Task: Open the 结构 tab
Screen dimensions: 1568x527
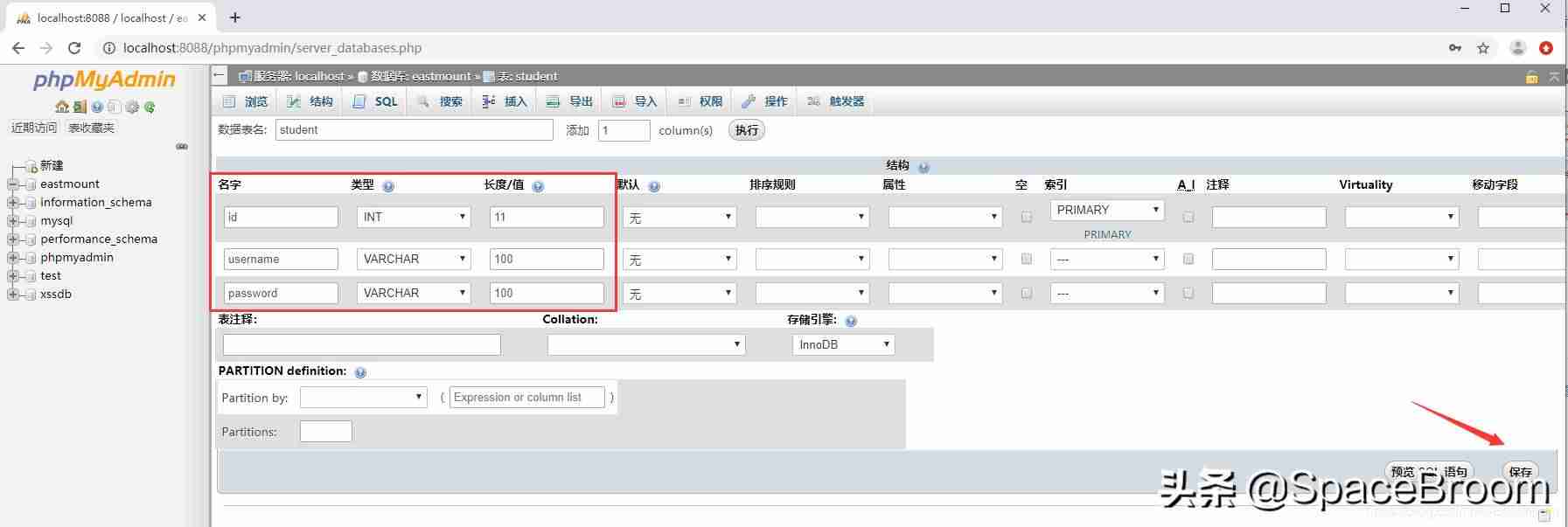Action: [310, 101]
